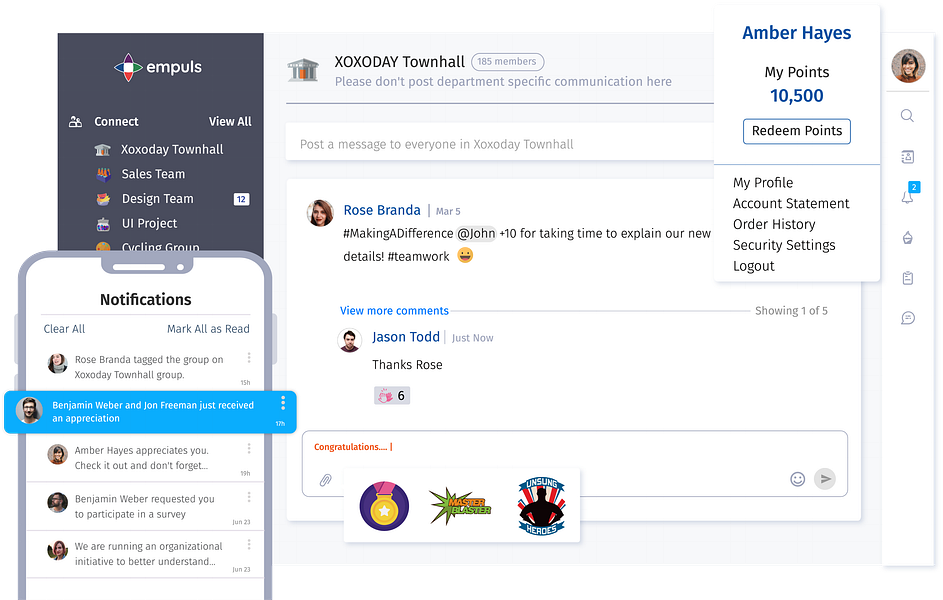Select the Master Blaster badge sticker
943x600 pixels.
[x=461, y=506]
